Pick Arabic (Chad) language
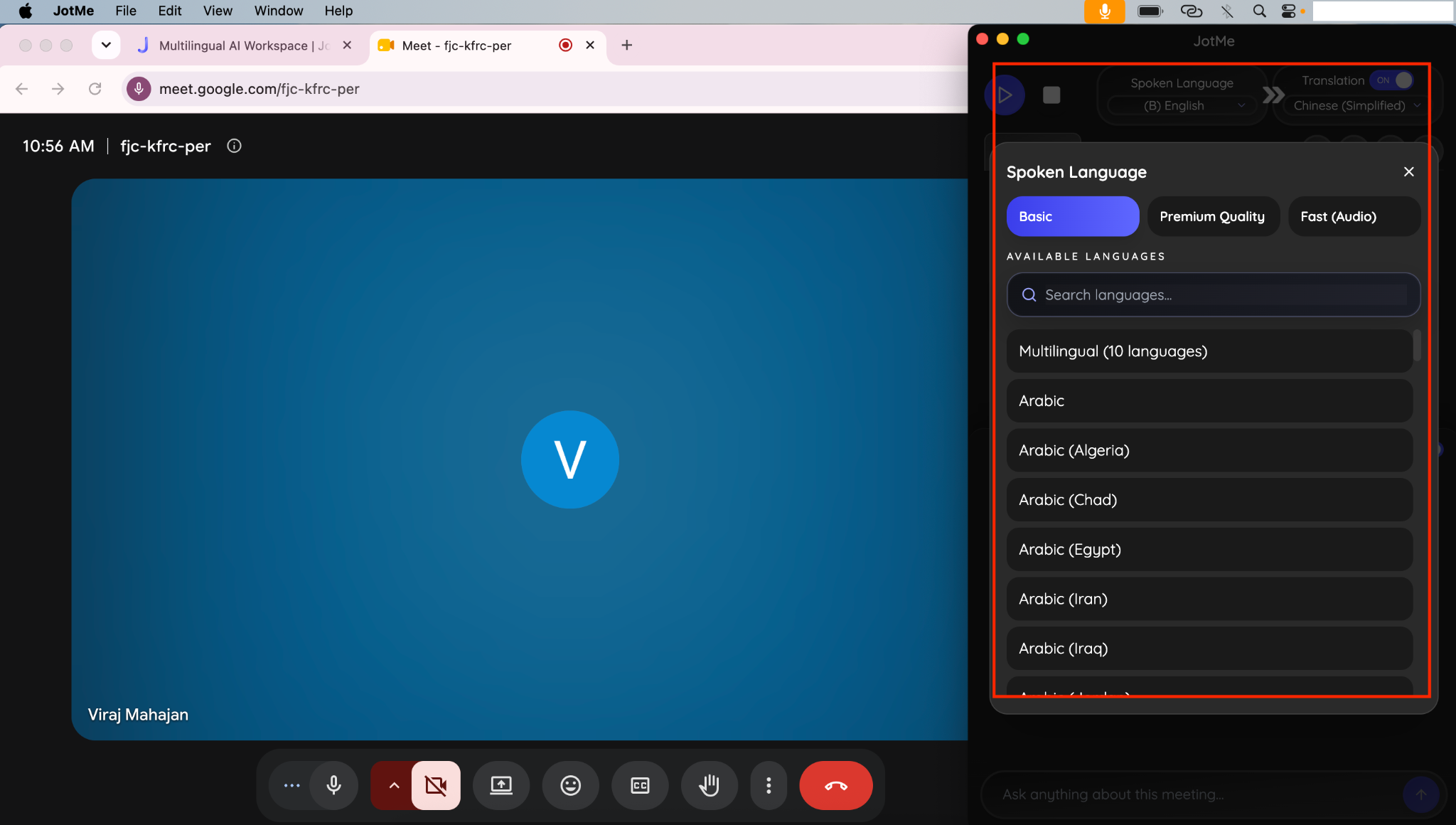The width and height of the screenshot is (1456, 825). click(x=1209, y=500)
